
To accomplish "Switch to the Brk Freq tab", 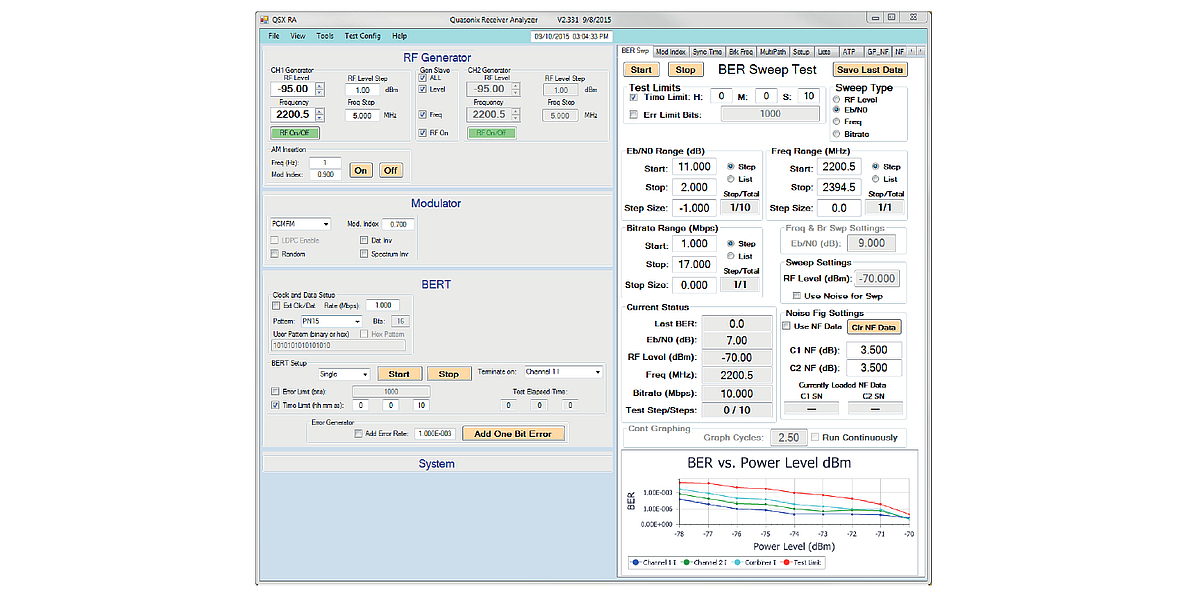I will pos(741,50).
